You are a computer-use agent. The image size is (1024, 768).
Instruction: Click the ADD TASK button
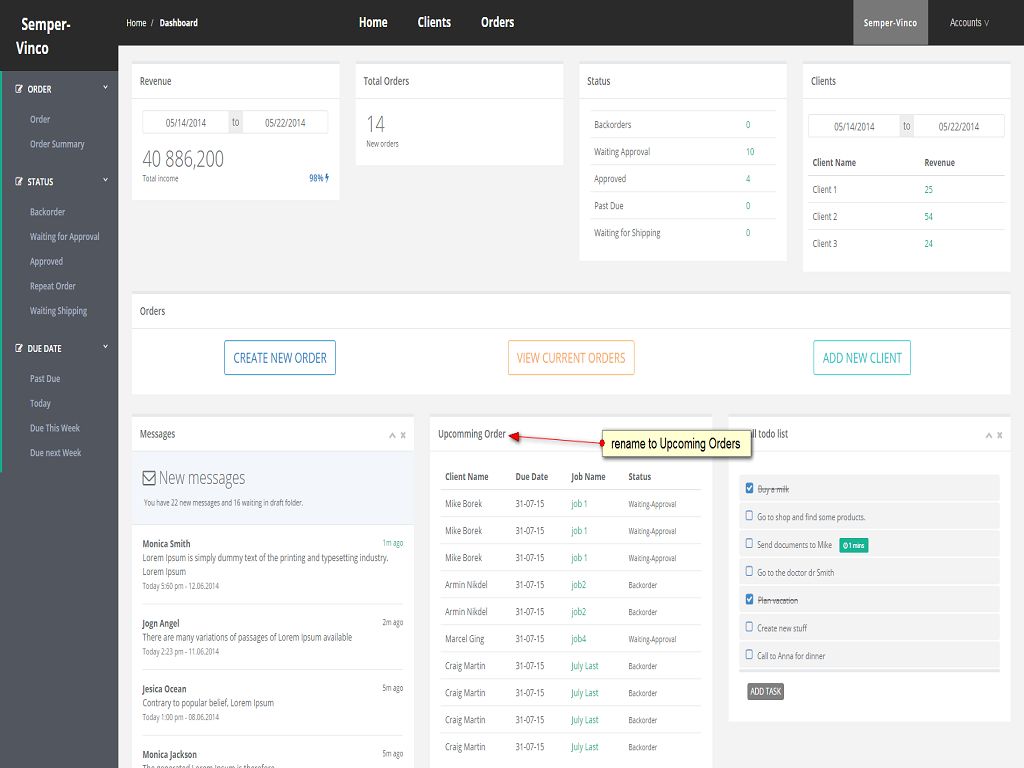(x=765, y=691)
